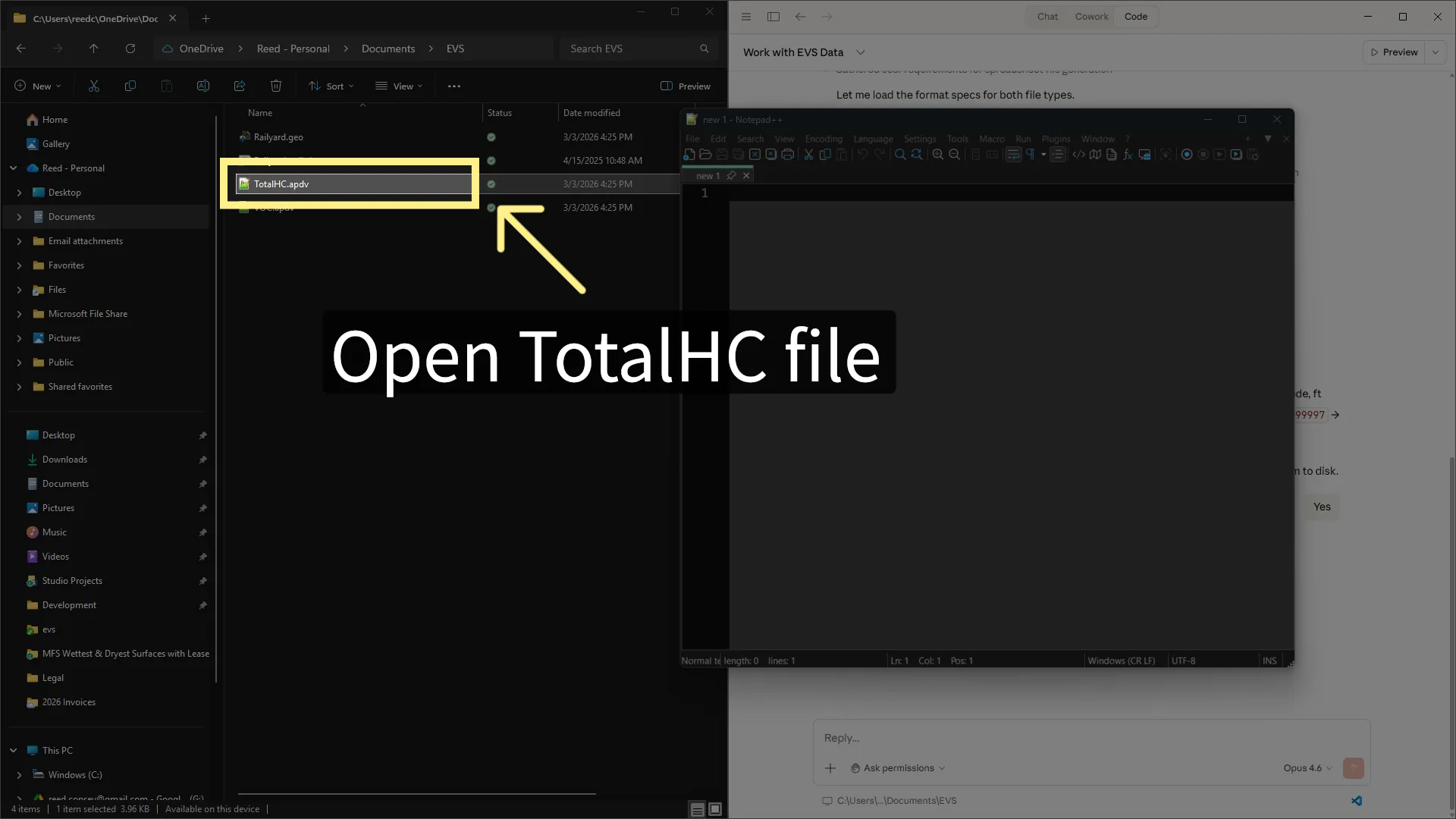Screen dimensions: 1456x819
Task: Open the View dropdown in File Explorer
Action: point(400,86)
